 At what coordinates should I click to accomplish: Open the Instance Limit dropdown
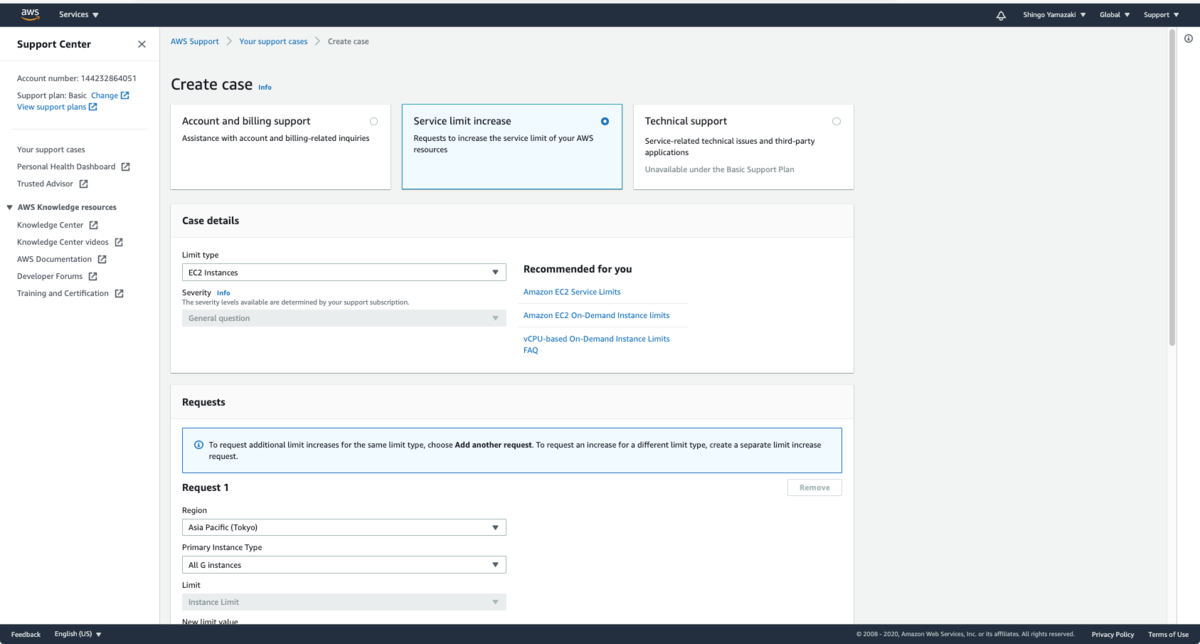[x=344, y=602]
